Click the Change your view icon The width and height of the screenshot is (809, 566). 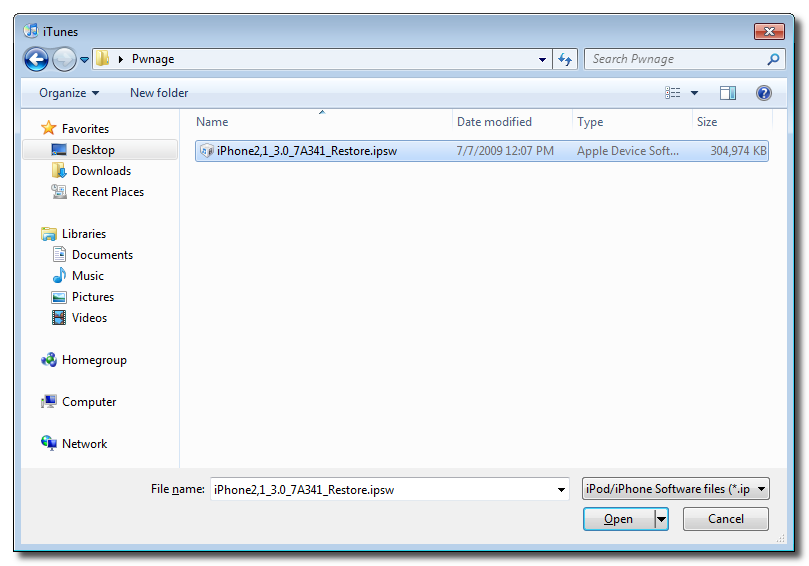pyautogui.click(x=672, y=93)
